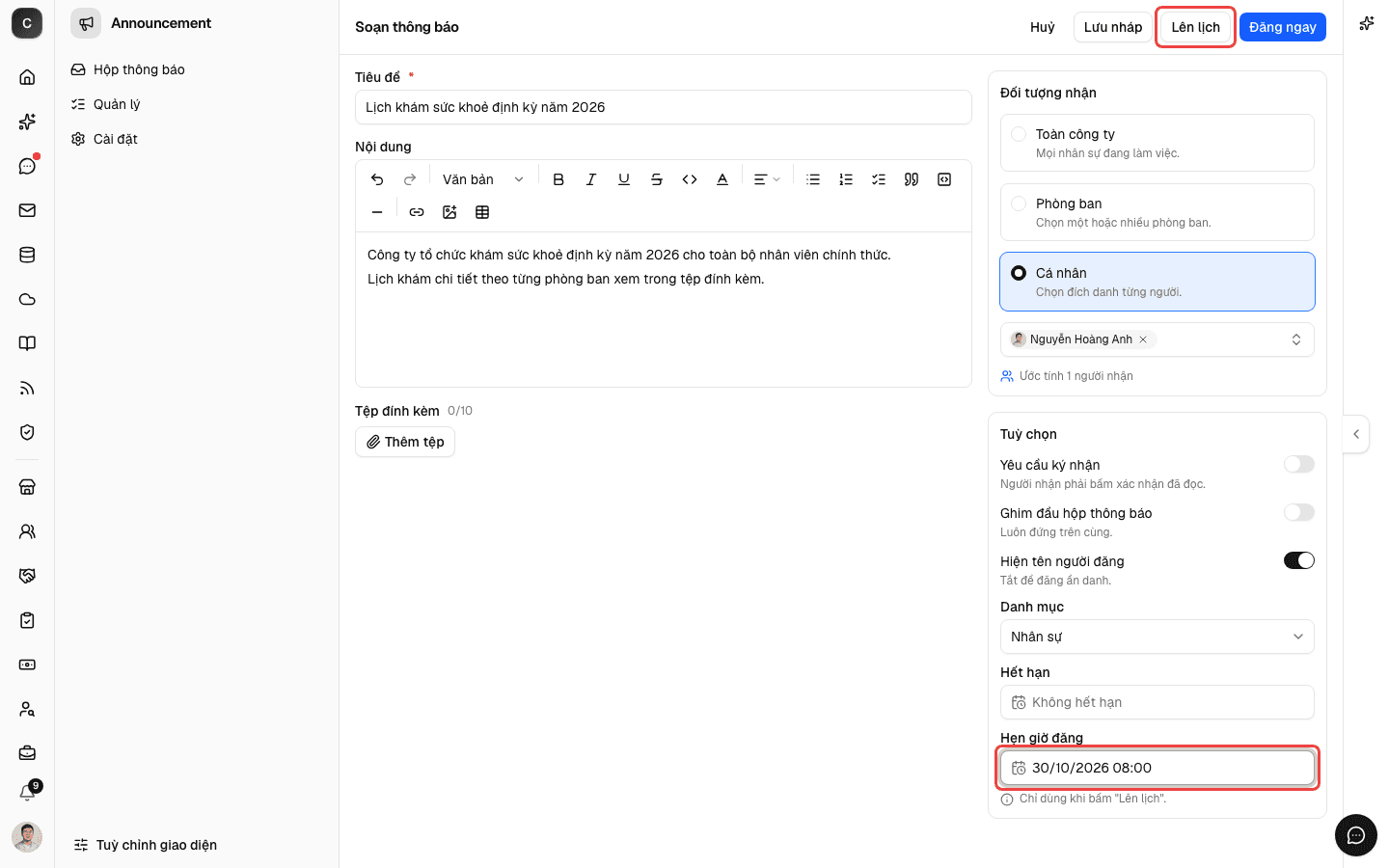Select the 'Cá nhân' recipient option

pos(1157,282)
